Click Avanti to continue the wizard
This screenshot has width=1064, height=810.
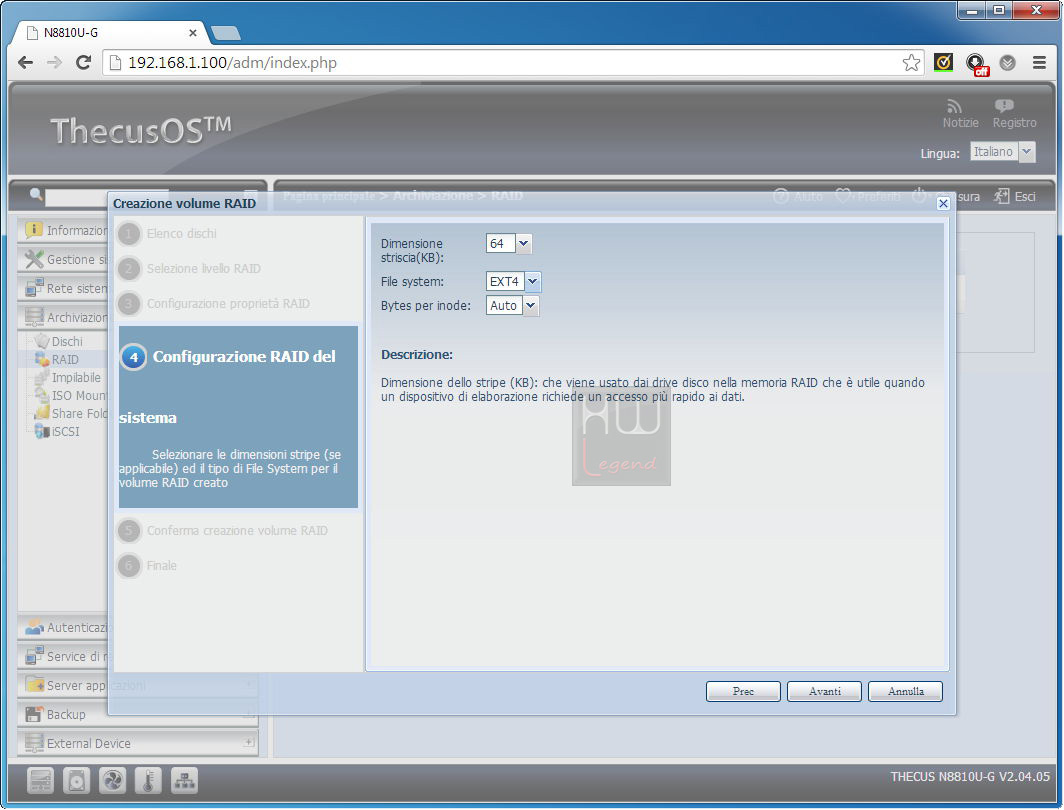point(824,691)
